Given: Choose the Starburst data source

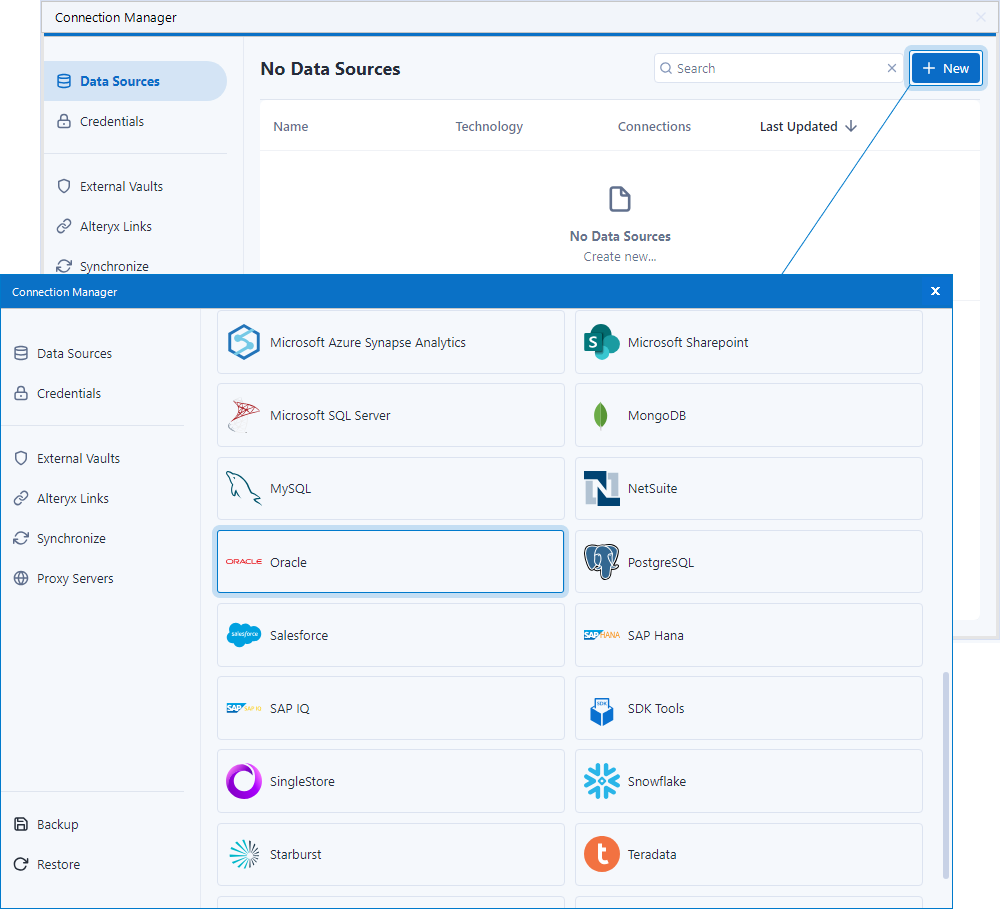Looking at the screenshot, I should tap(390, 854).
